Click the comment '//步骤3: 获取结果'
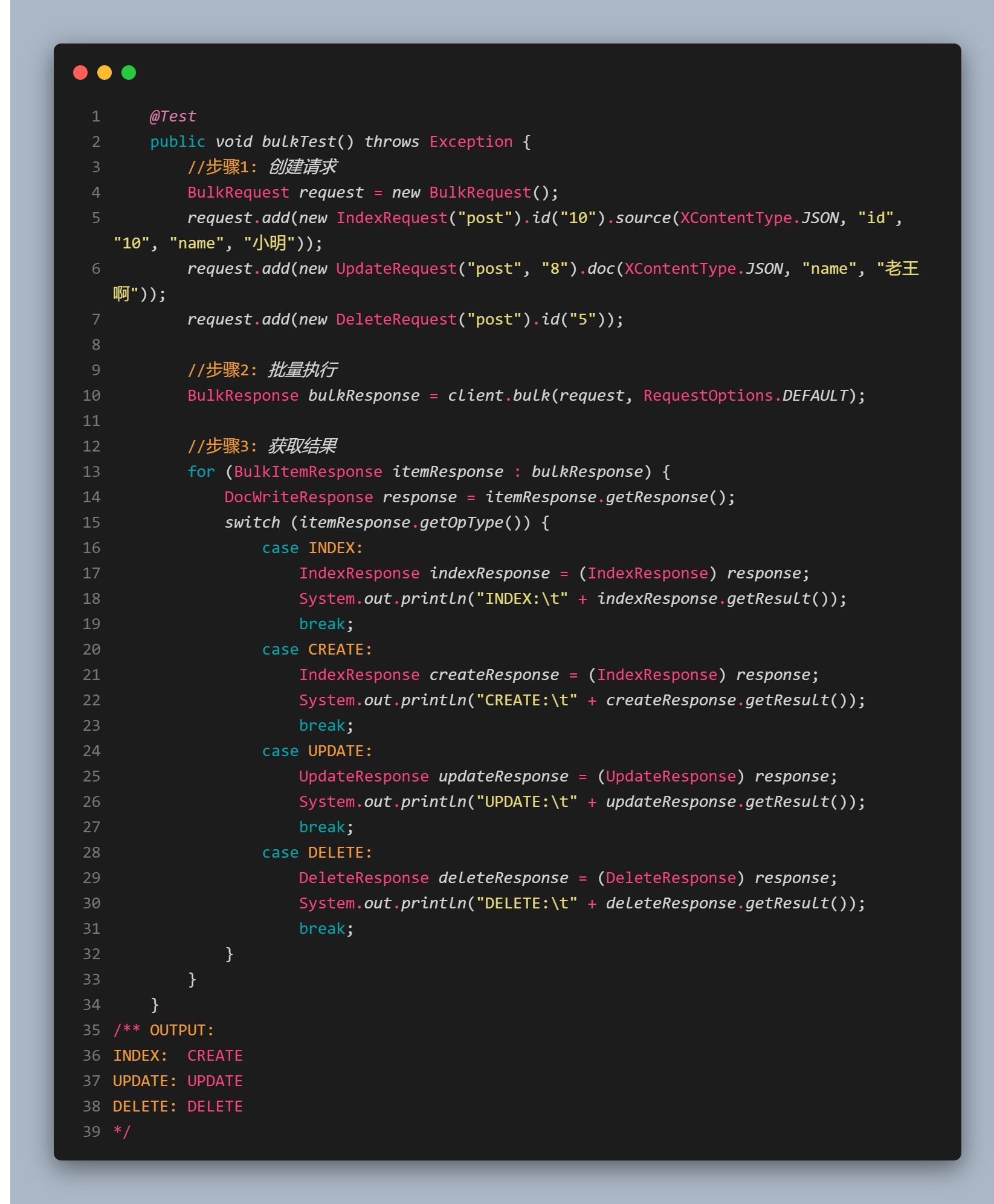 (x=262, y=446)
